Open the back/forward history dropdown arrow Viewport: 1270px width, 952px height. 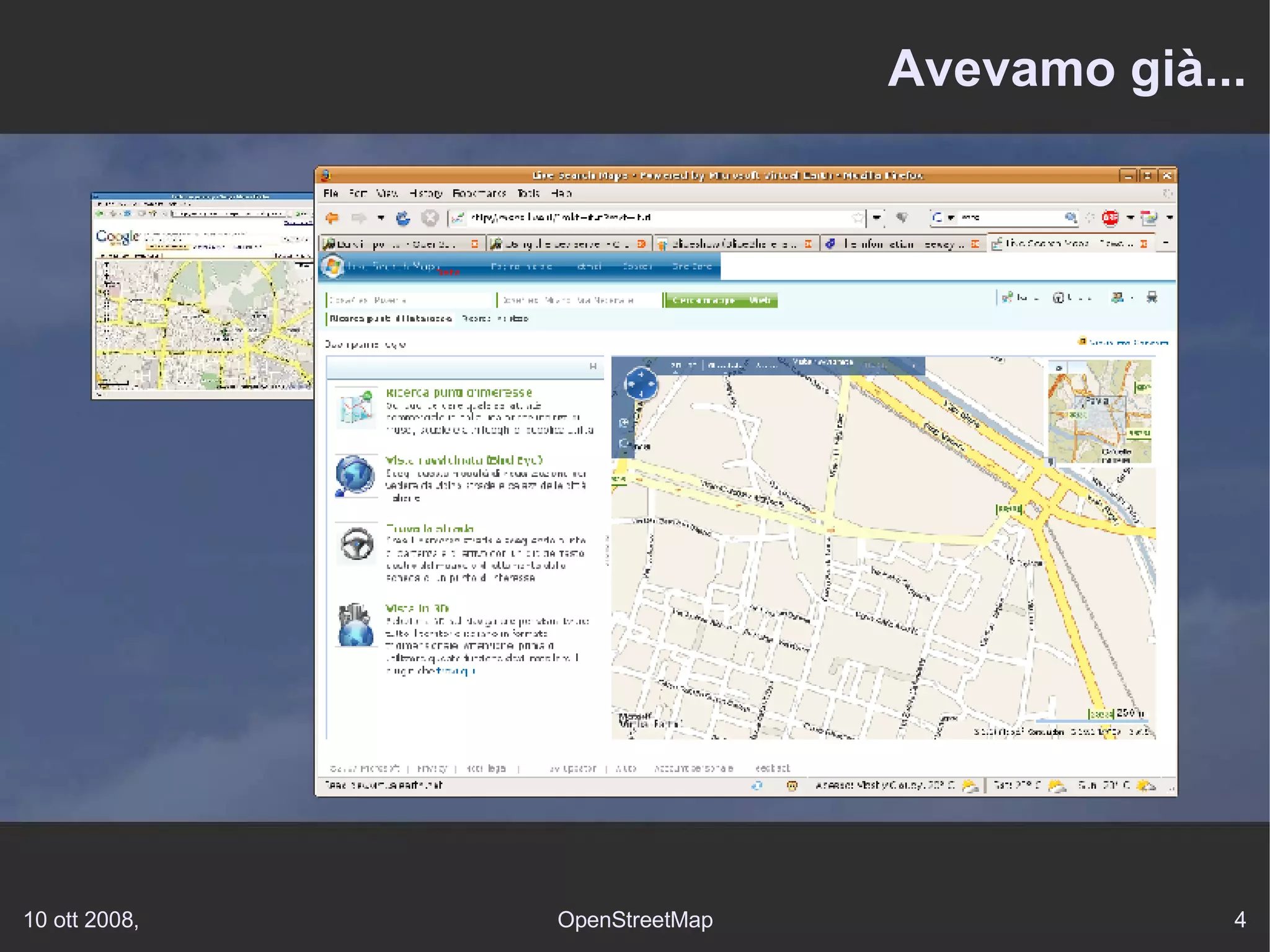click(x=381, y=218)
